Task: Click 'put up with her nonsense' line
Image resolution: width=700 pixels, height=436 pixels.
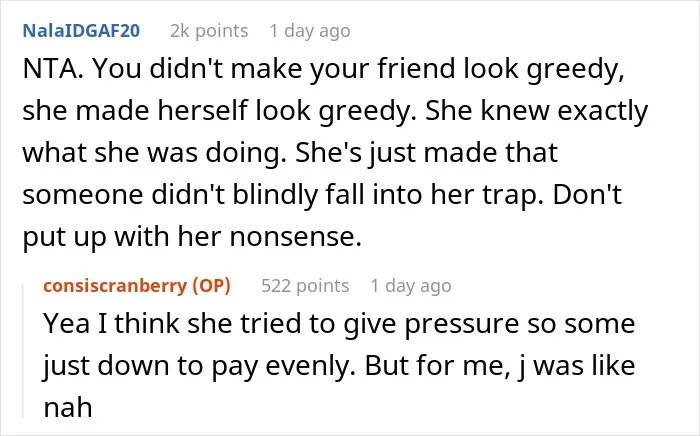Action: (x=192, y=237)
